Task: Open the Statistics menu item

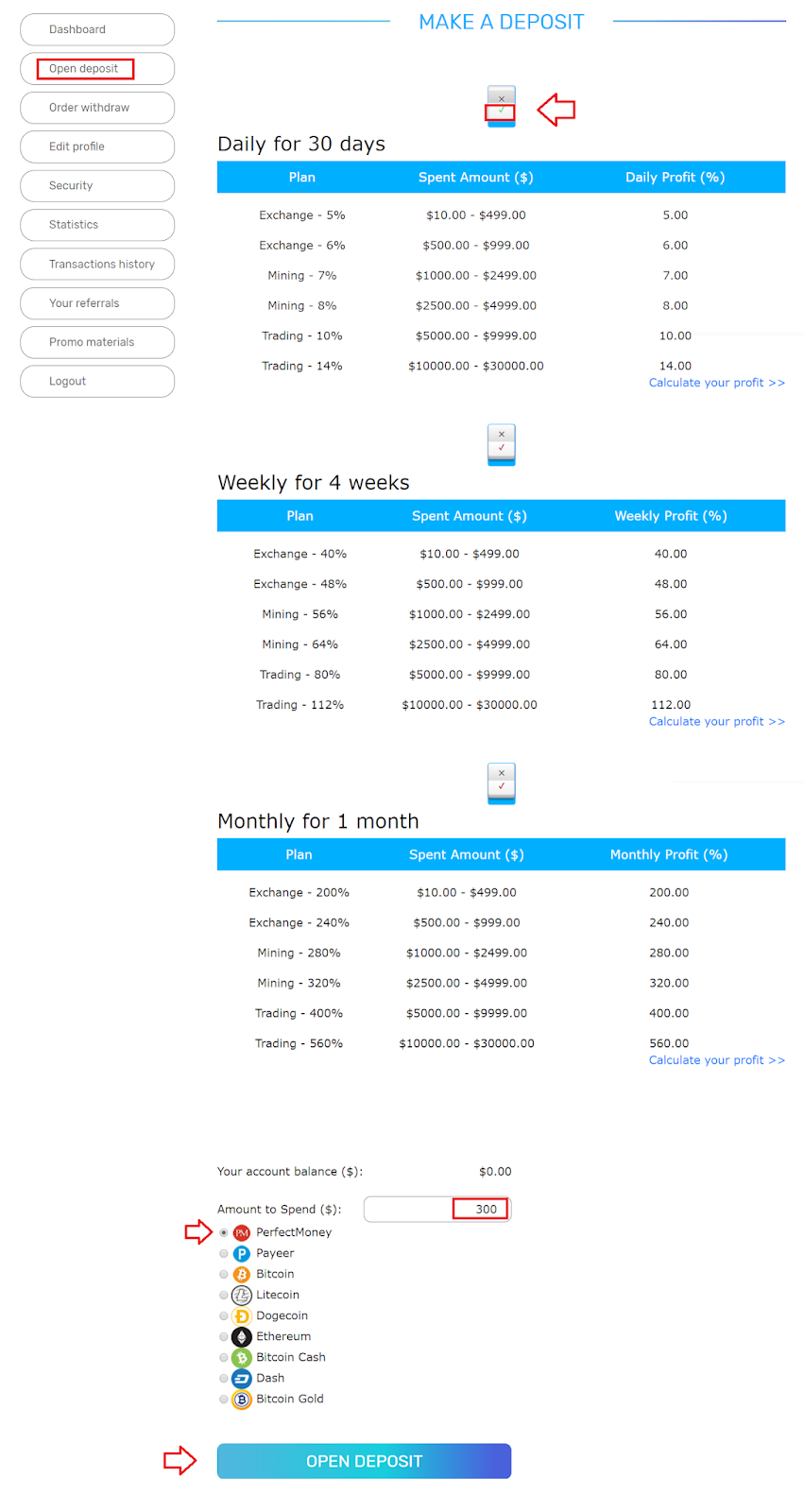Action: 97,225
